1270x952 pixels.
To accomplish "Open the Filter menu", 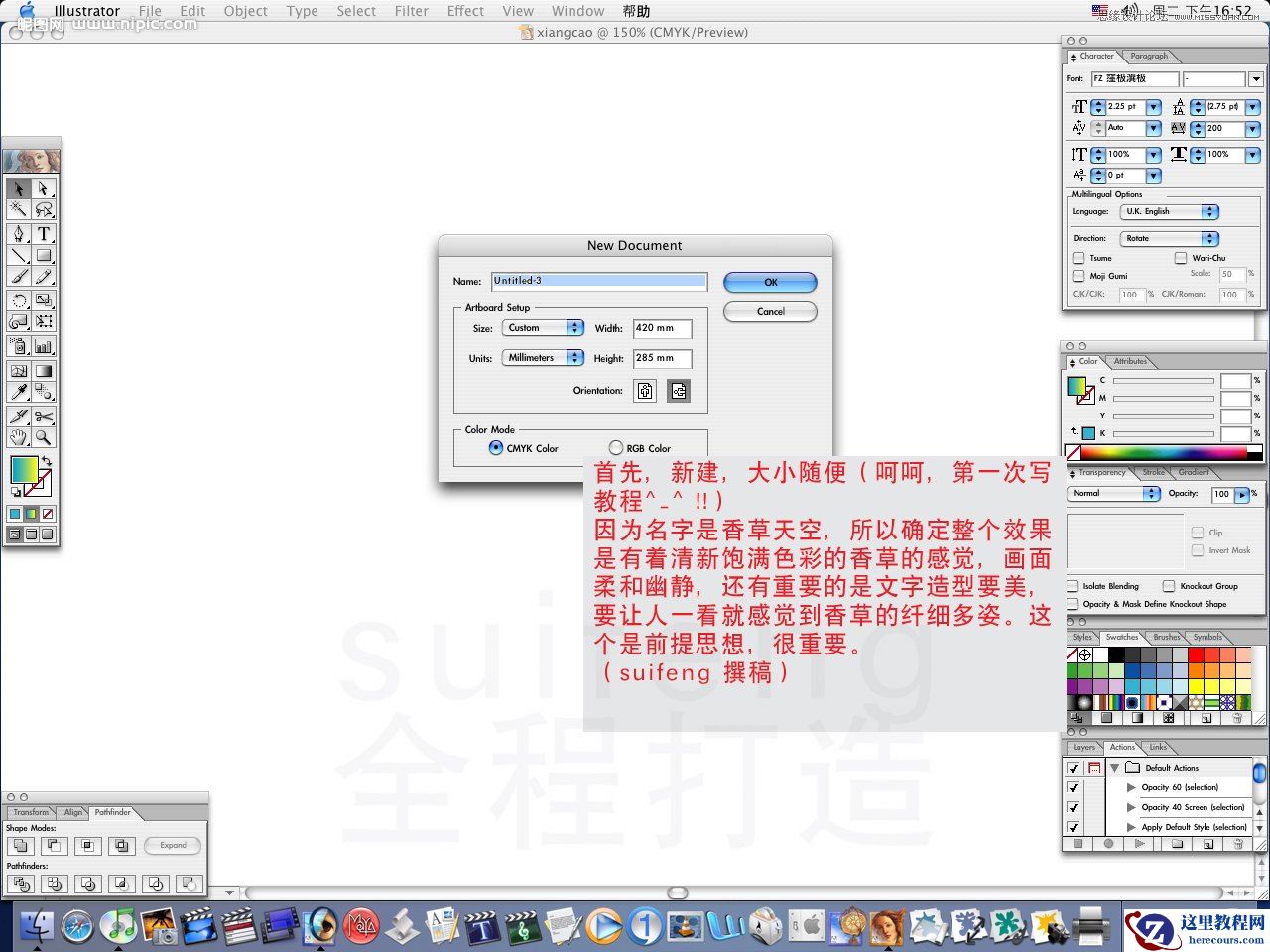I will click(x=411, y=11).
